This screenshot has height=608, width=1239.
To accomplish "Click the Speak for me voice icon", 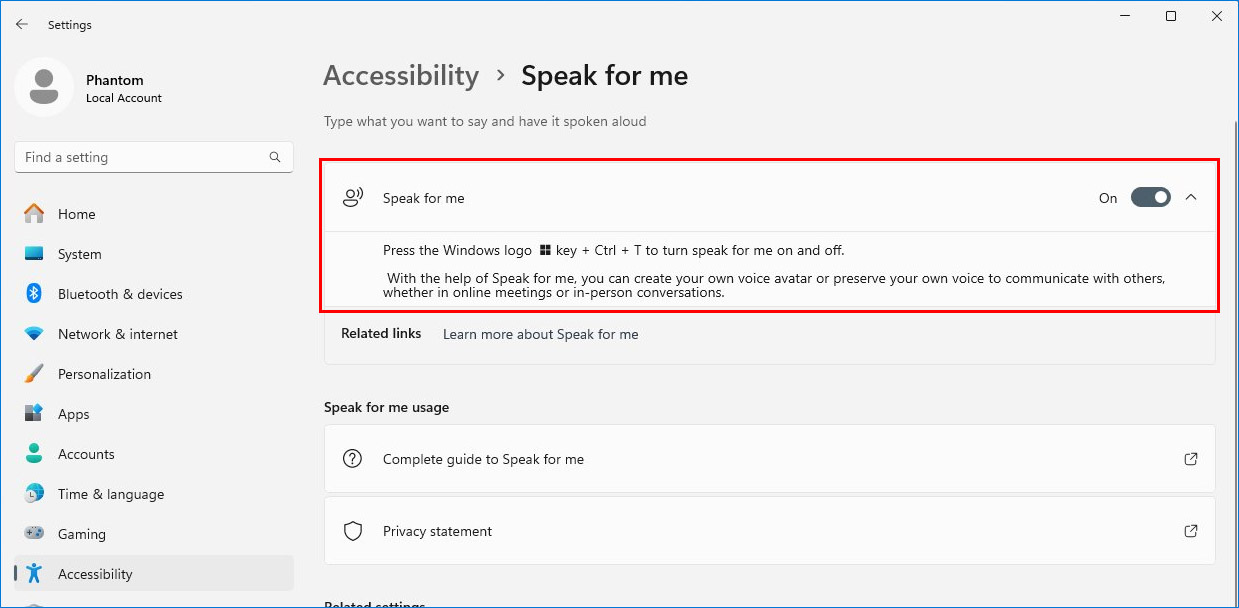I will [x=352, y=198].
